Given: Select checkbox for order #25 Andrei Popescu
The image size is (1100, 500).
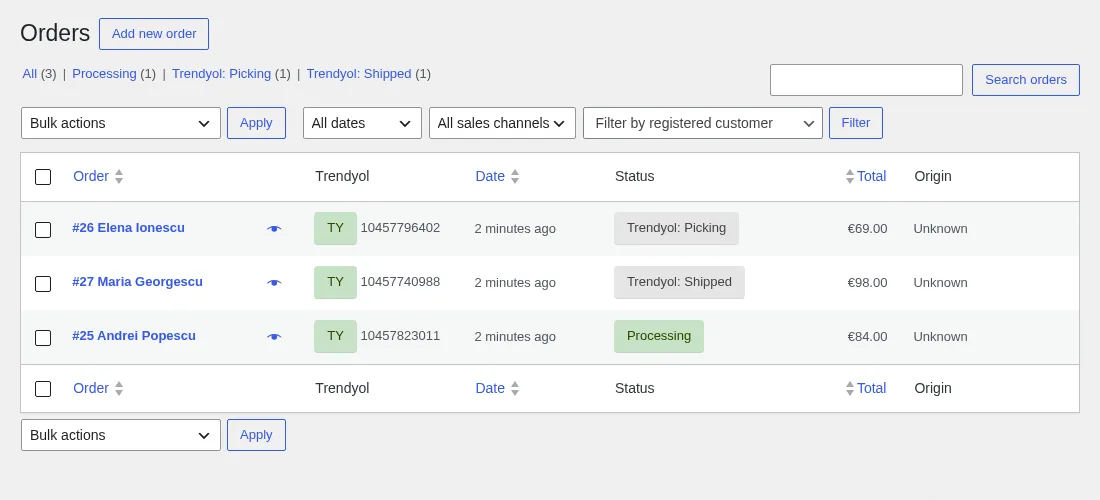Looking at the screenshot, I should pos(43,338).
